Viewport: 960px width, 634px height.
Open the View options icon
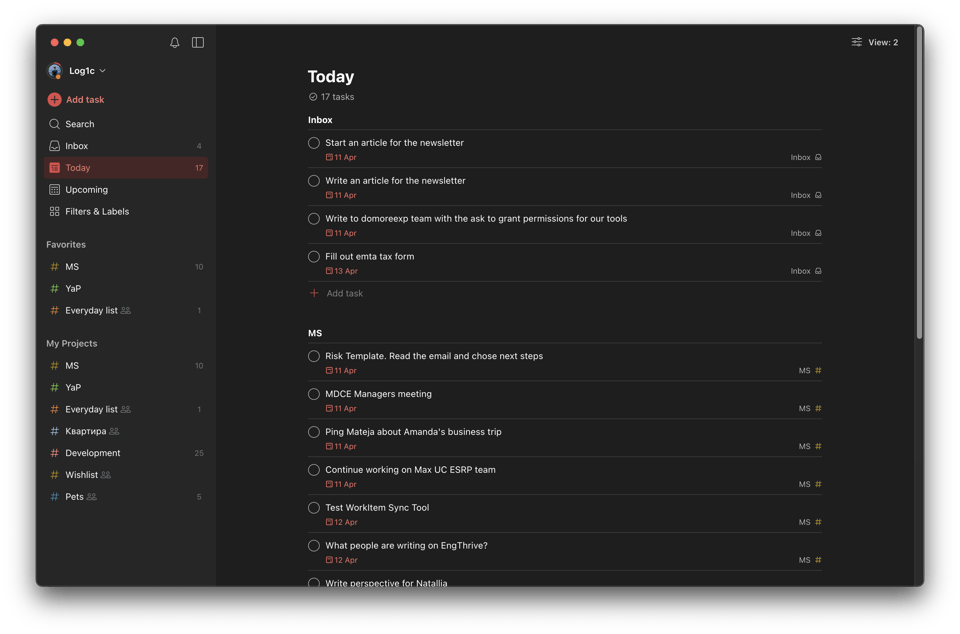[x=857, y=43]
